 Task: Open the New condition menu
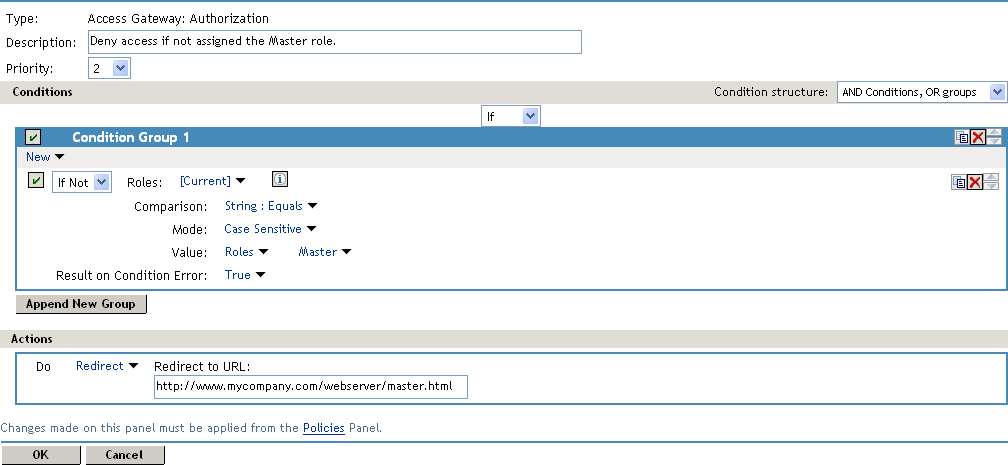44,157
